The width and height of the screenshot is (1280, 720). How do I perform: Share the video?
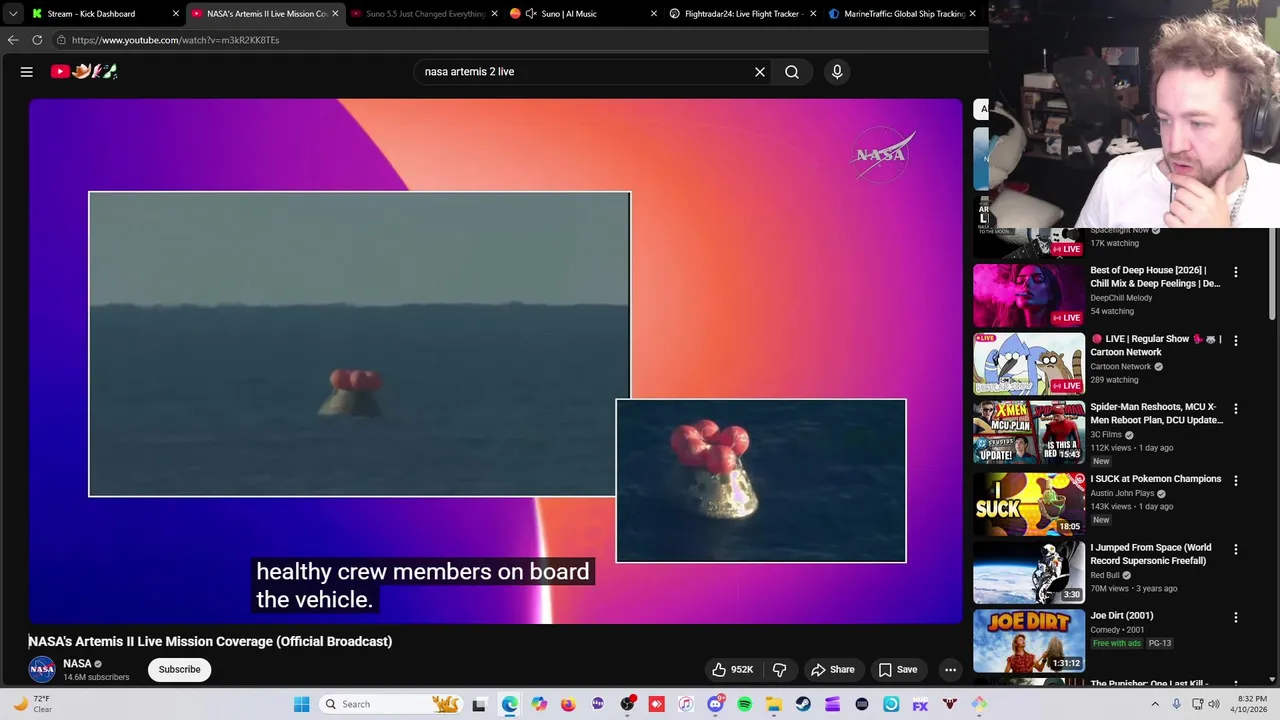833,670
